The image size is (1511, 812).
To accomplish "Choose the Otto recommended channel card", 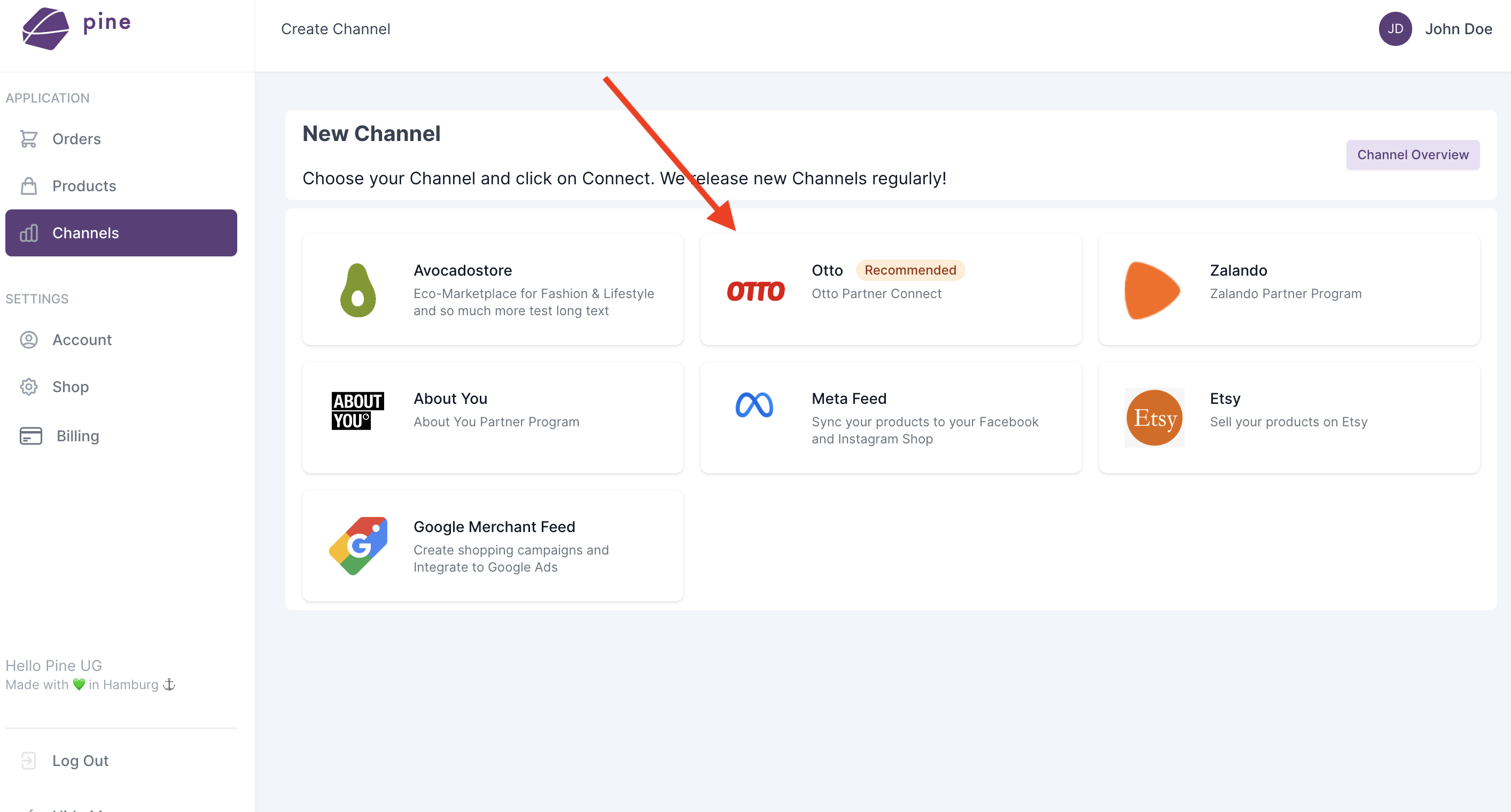I will point(890,290).
